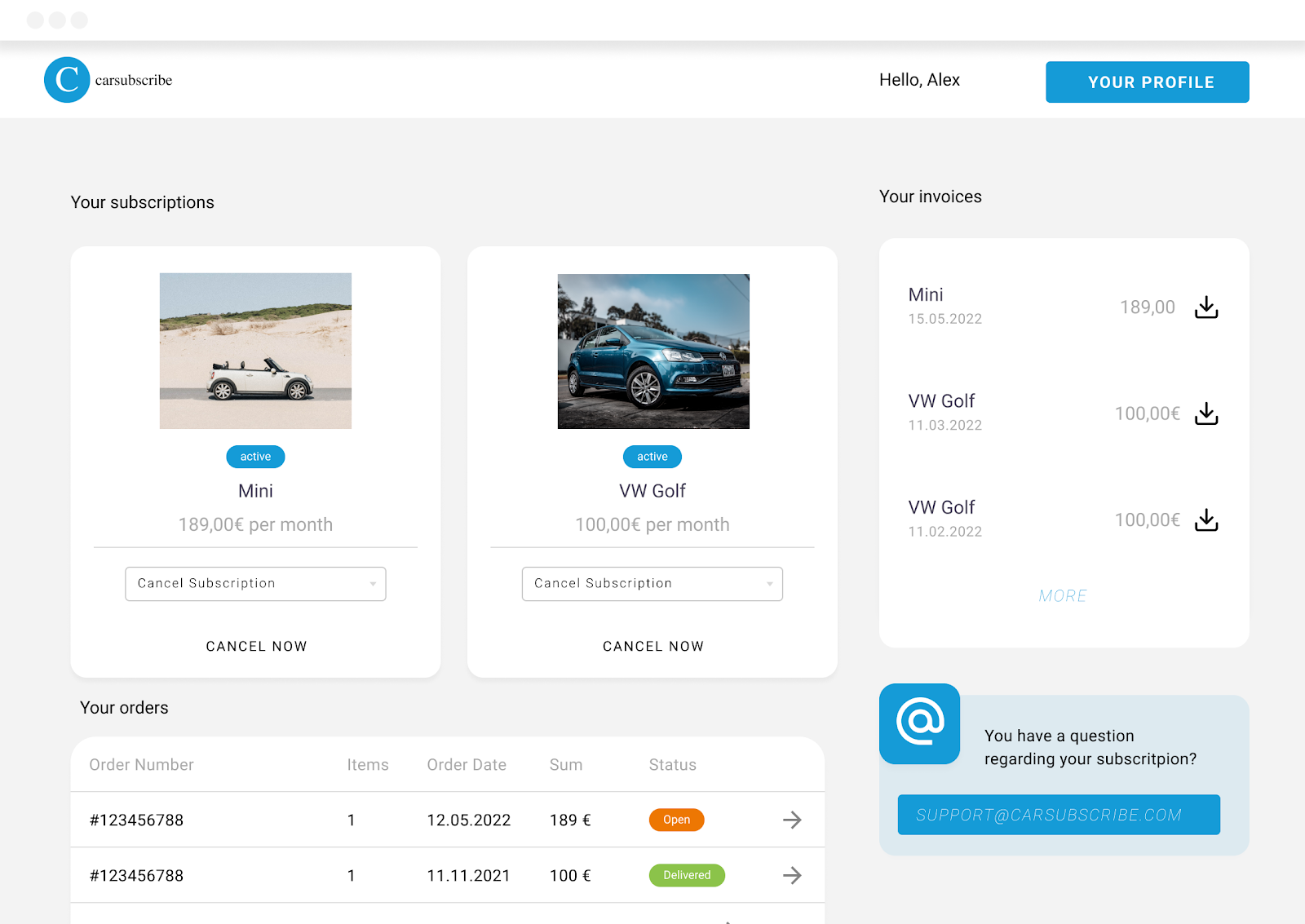The image size is (1305, 924).
Task: Download the VW Golf 11.02.2022 invoice
Action: click(x=1206, y=519)
